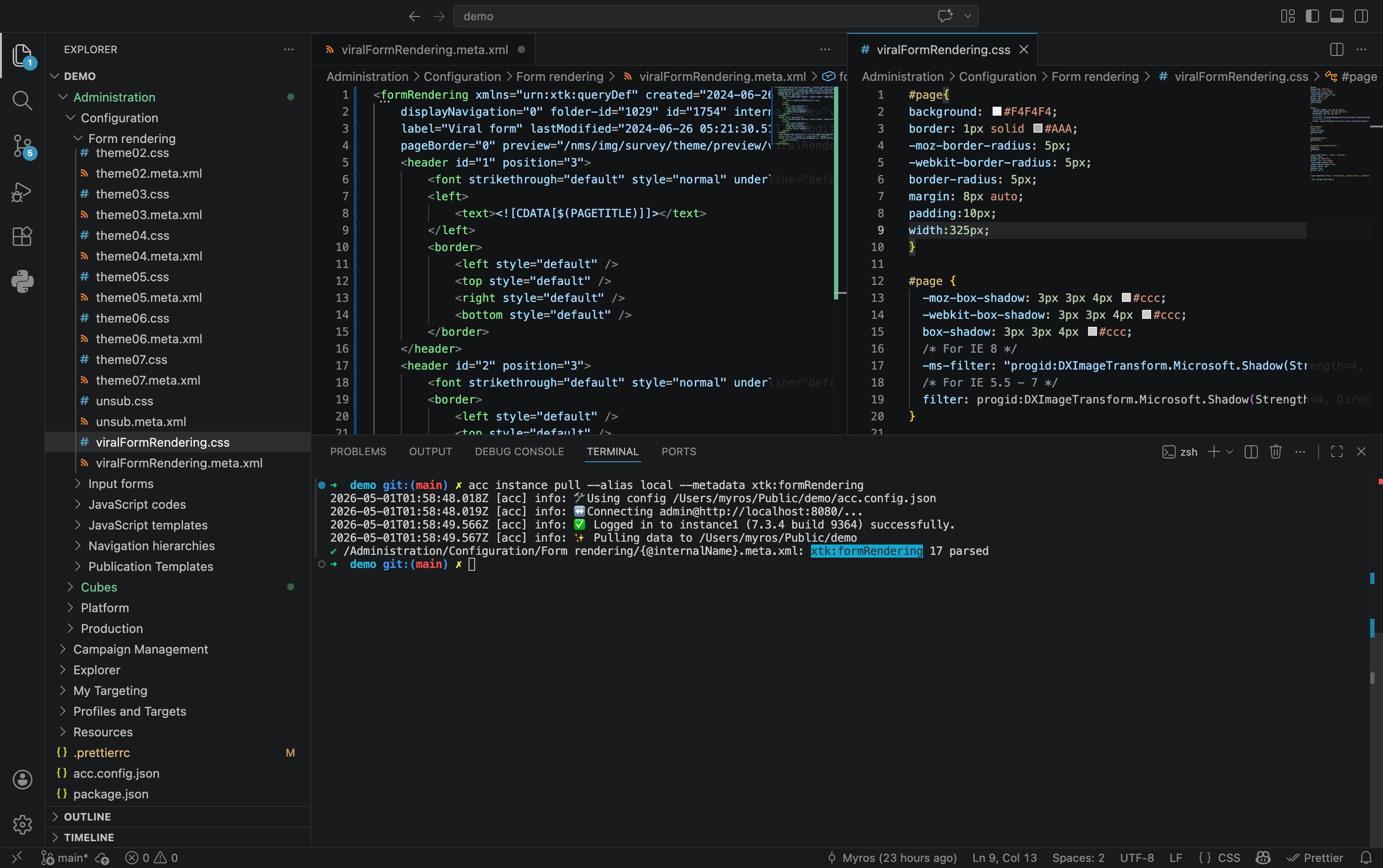Click the main* branch in status bar
This screenshot has height=868, width=1383.
64,858
